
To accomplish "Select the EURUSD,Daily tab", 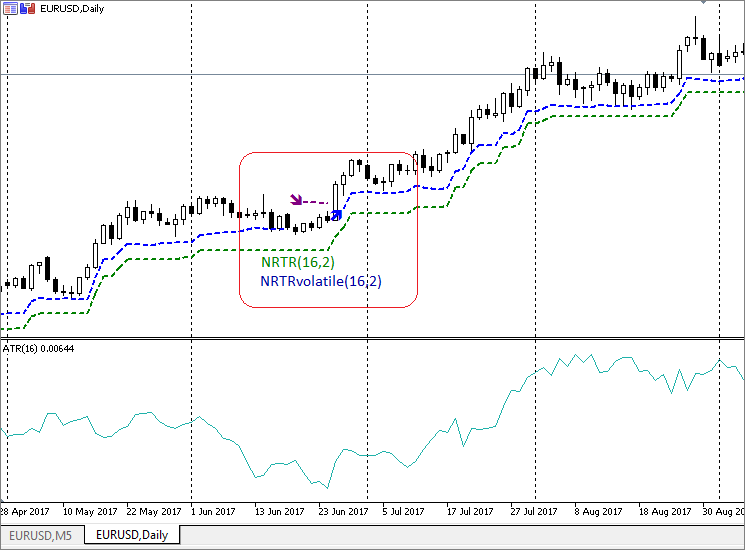I will click(x=132, y=535).
